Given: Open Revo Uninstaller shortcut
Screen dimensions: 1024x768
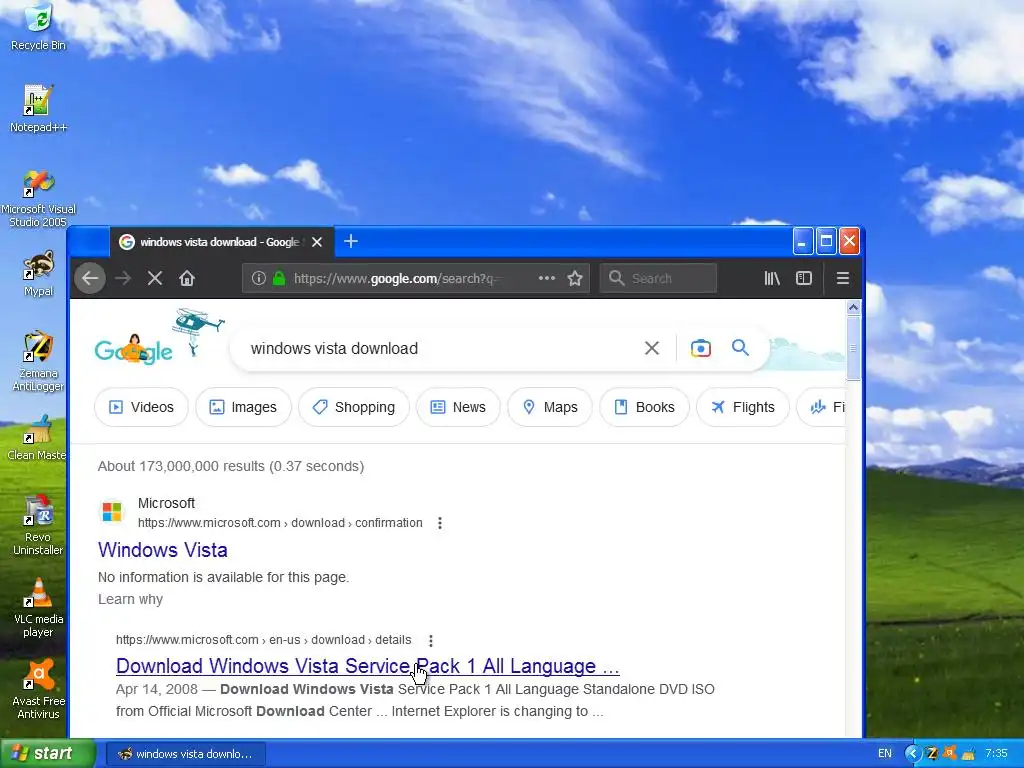Looking at the screenshot, I should pyautogui.click(x=38, y=525).
